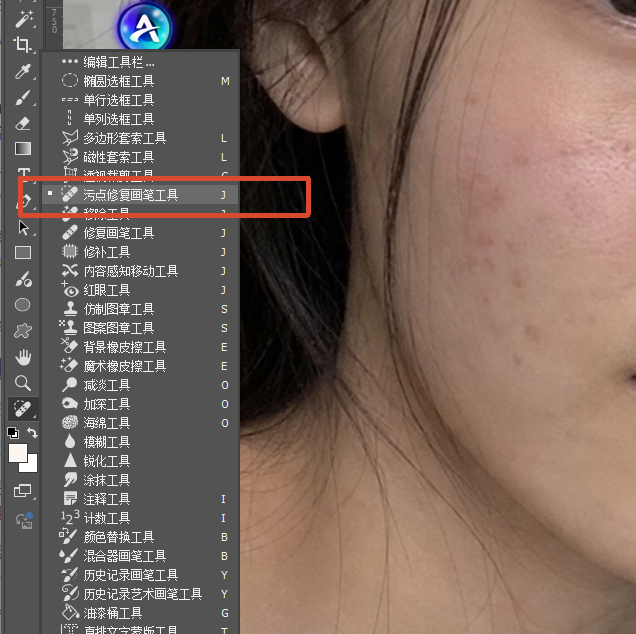Choose 历史记录艺术画笔工具 entry
The height and width of the screenshot is (634, 636).
(141, 594)
